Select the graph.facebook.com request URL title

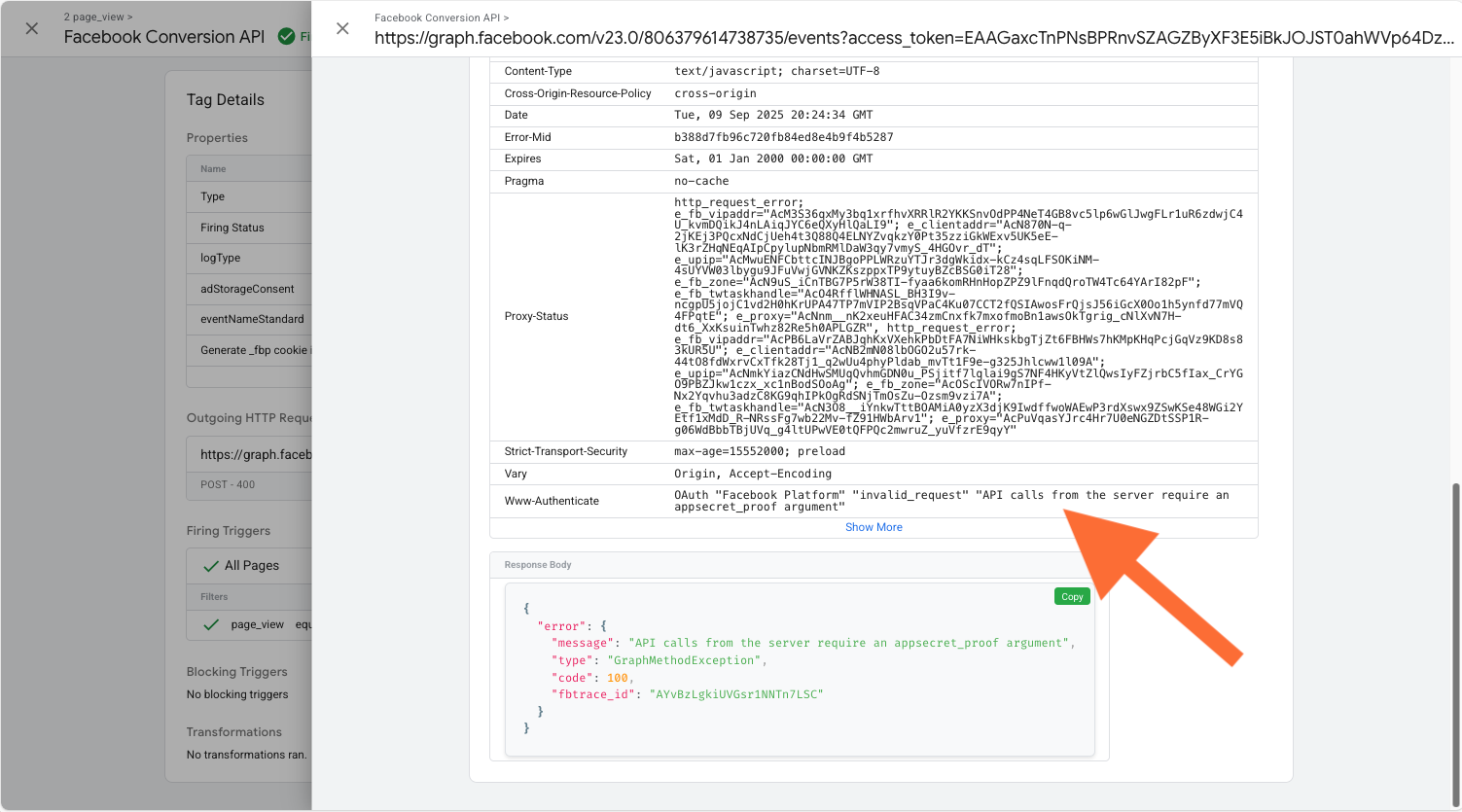pos(914,38)
